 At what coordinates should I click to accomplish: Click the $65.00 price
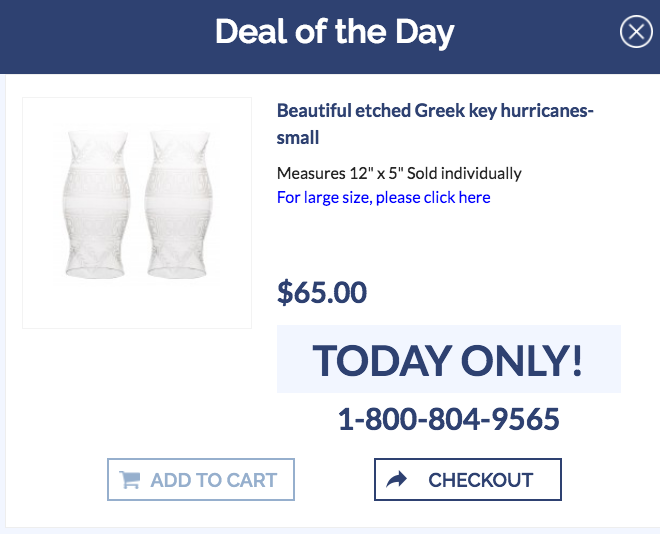tap(322, 293)
